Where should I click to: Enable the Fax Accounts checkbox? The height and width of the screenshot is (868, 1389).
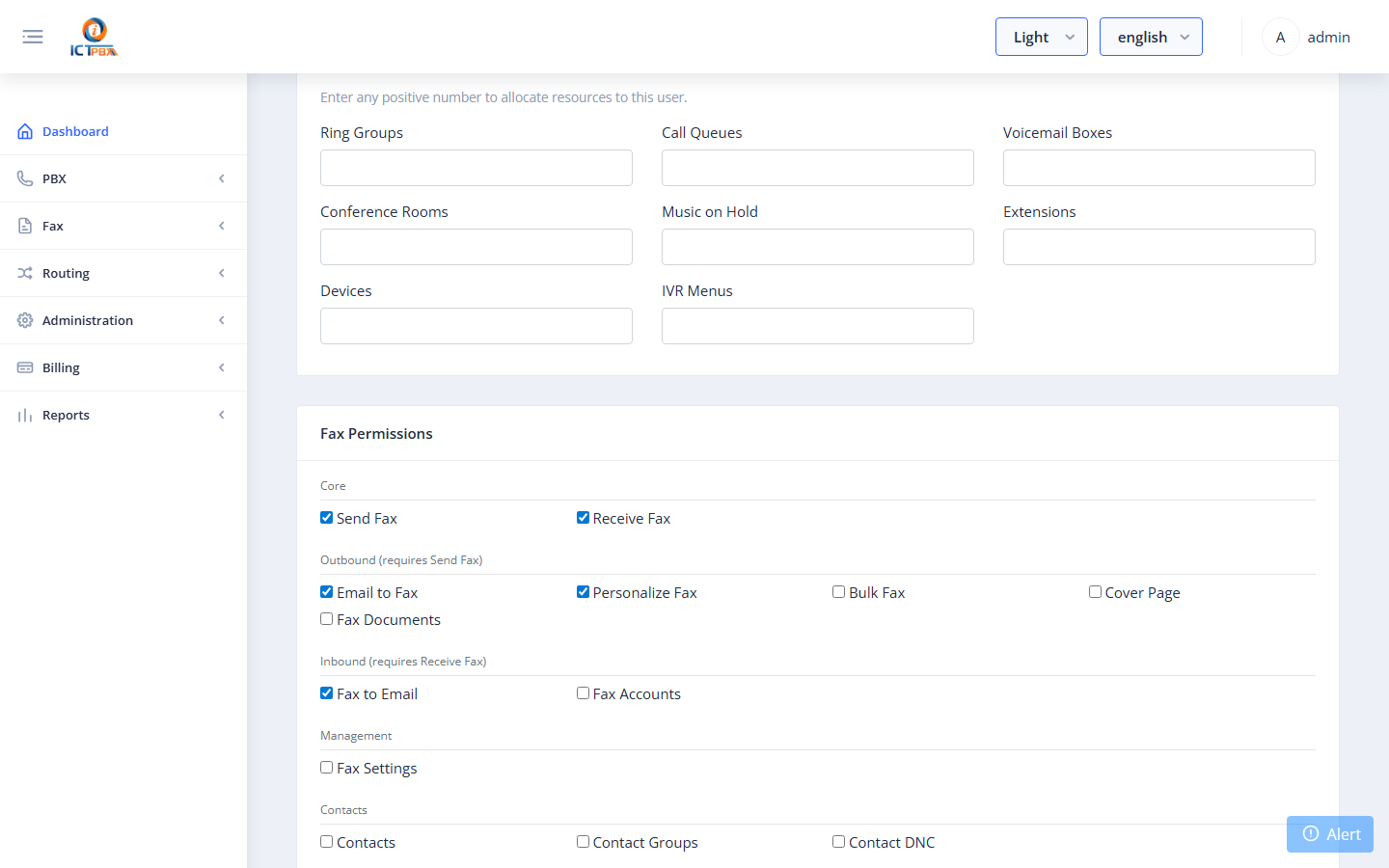coord(583,693)
